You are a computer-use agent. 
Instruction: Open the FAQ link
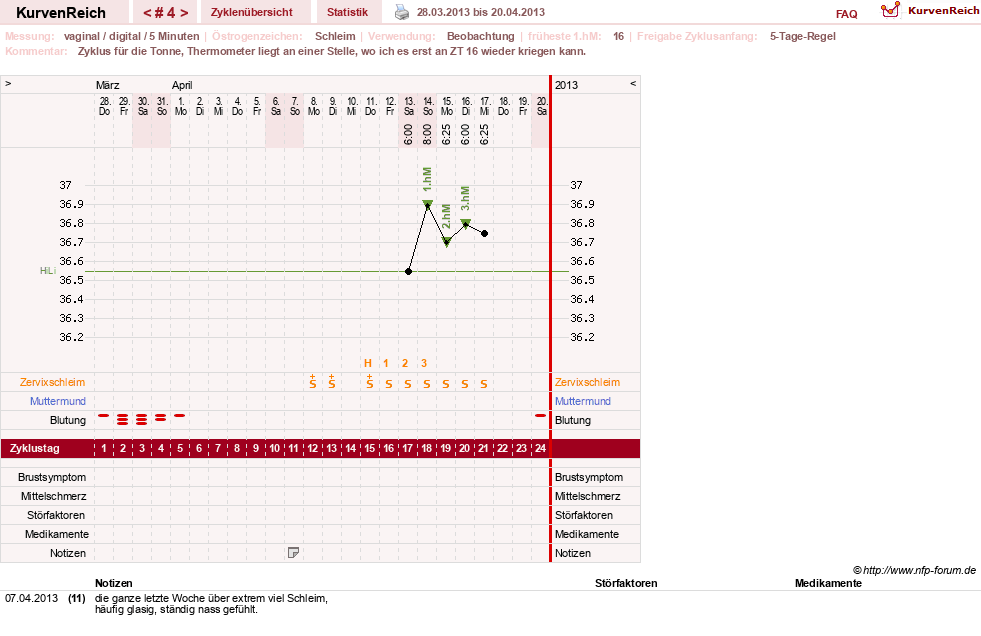click(x=846, y=14)
